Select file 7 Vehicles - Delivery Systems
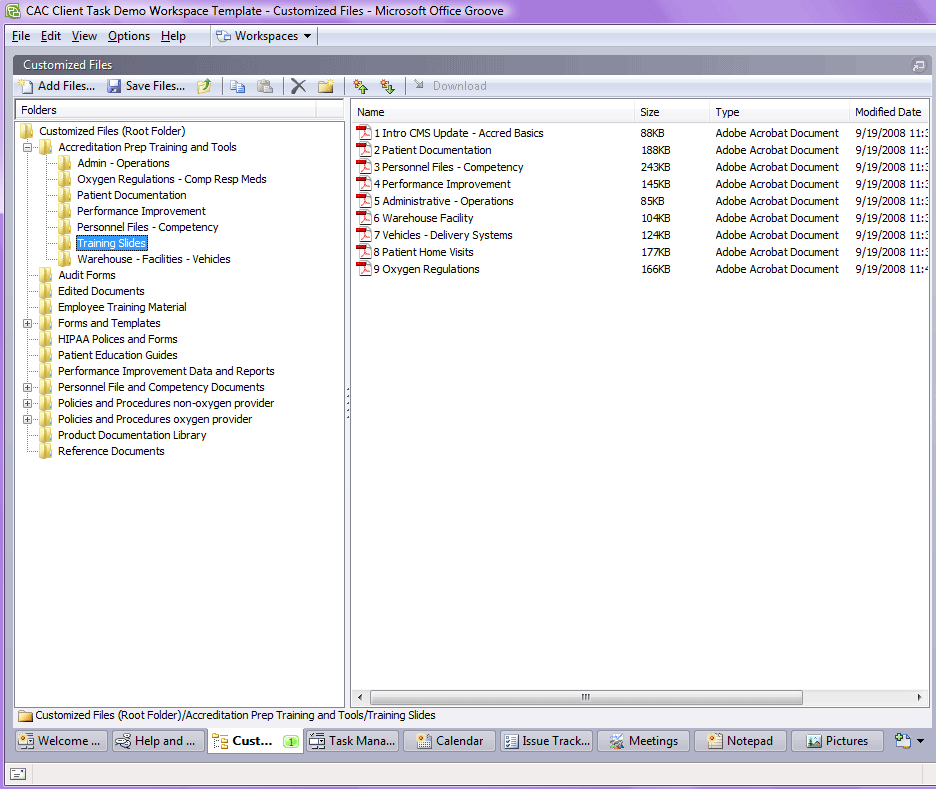Image resolution: width=936 pixels, height=789 pixels. pyautogui.click(x=443, y=235)
